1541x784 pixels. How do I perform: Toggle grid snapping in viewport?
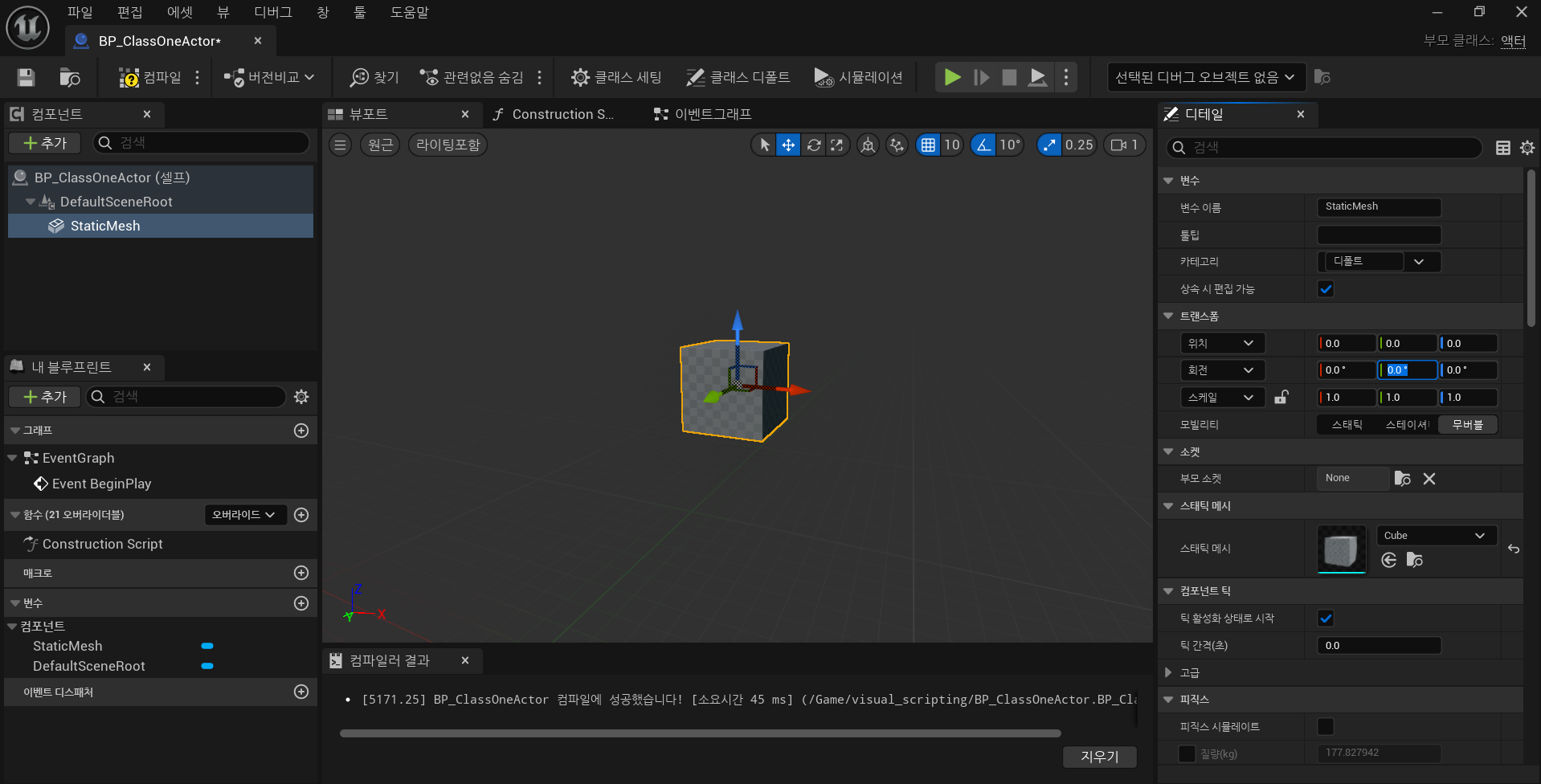(x=928, y=145)
